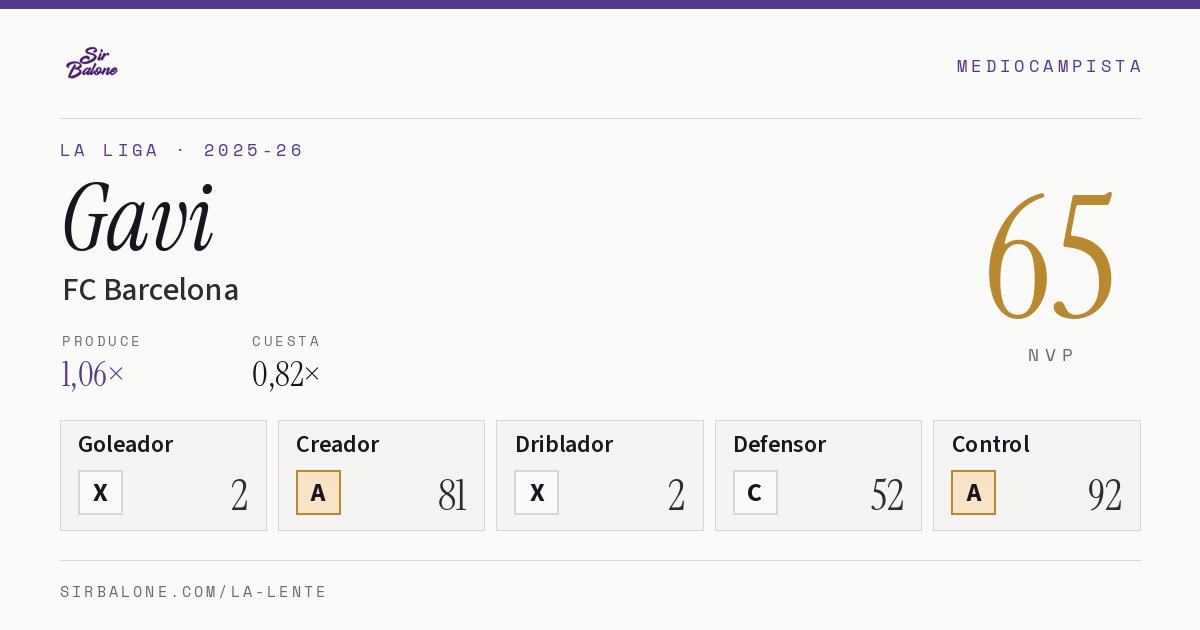This screenshot has width=1200, height=630.
Task: Click the Sir Balone logo
Action: [92, 63]
